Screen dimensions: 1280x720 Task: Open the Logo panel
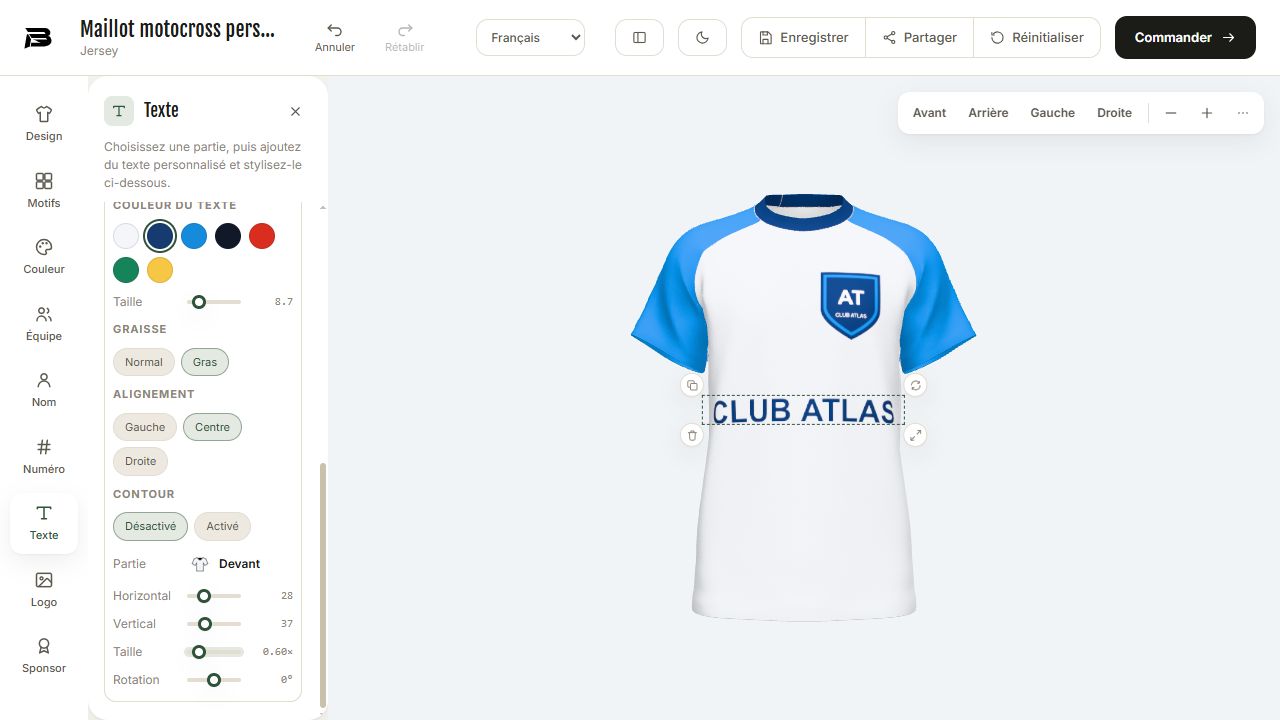tap(44, 589)
